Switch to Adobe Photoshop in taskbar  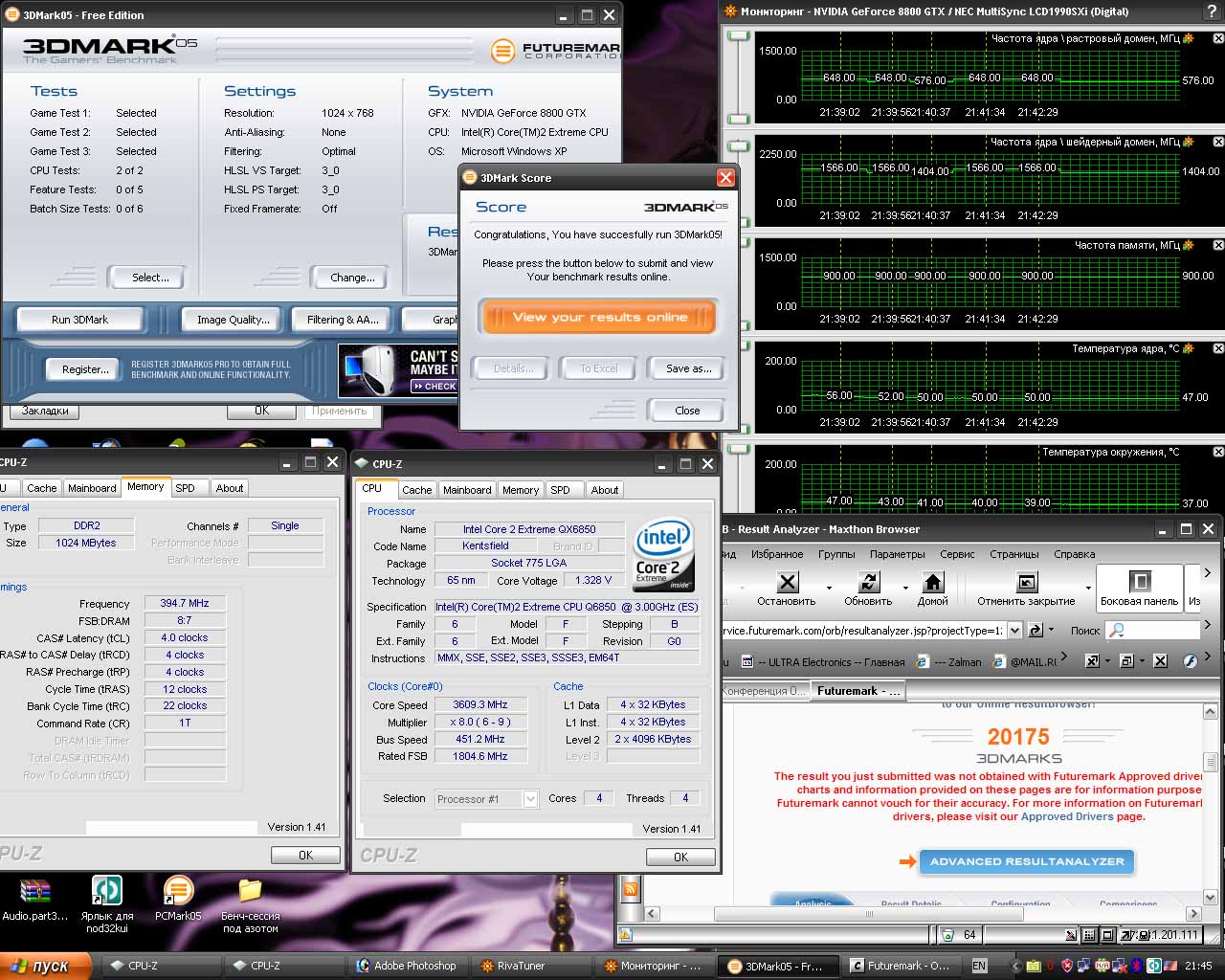(406, 966)
